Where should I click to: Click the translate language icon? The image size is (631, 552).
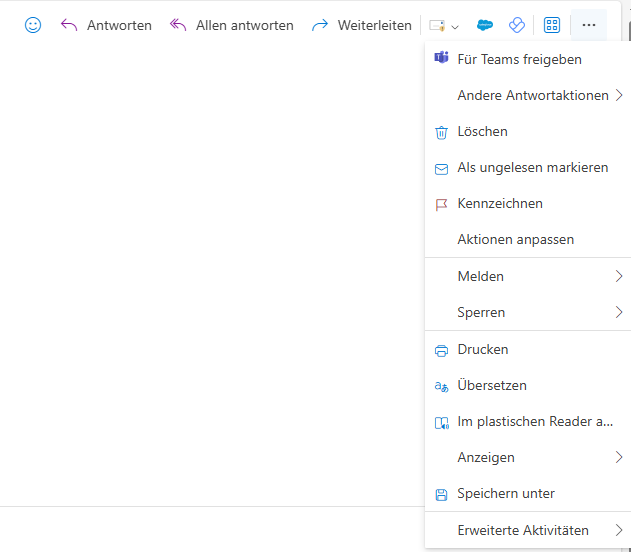(x=441, y=387)
